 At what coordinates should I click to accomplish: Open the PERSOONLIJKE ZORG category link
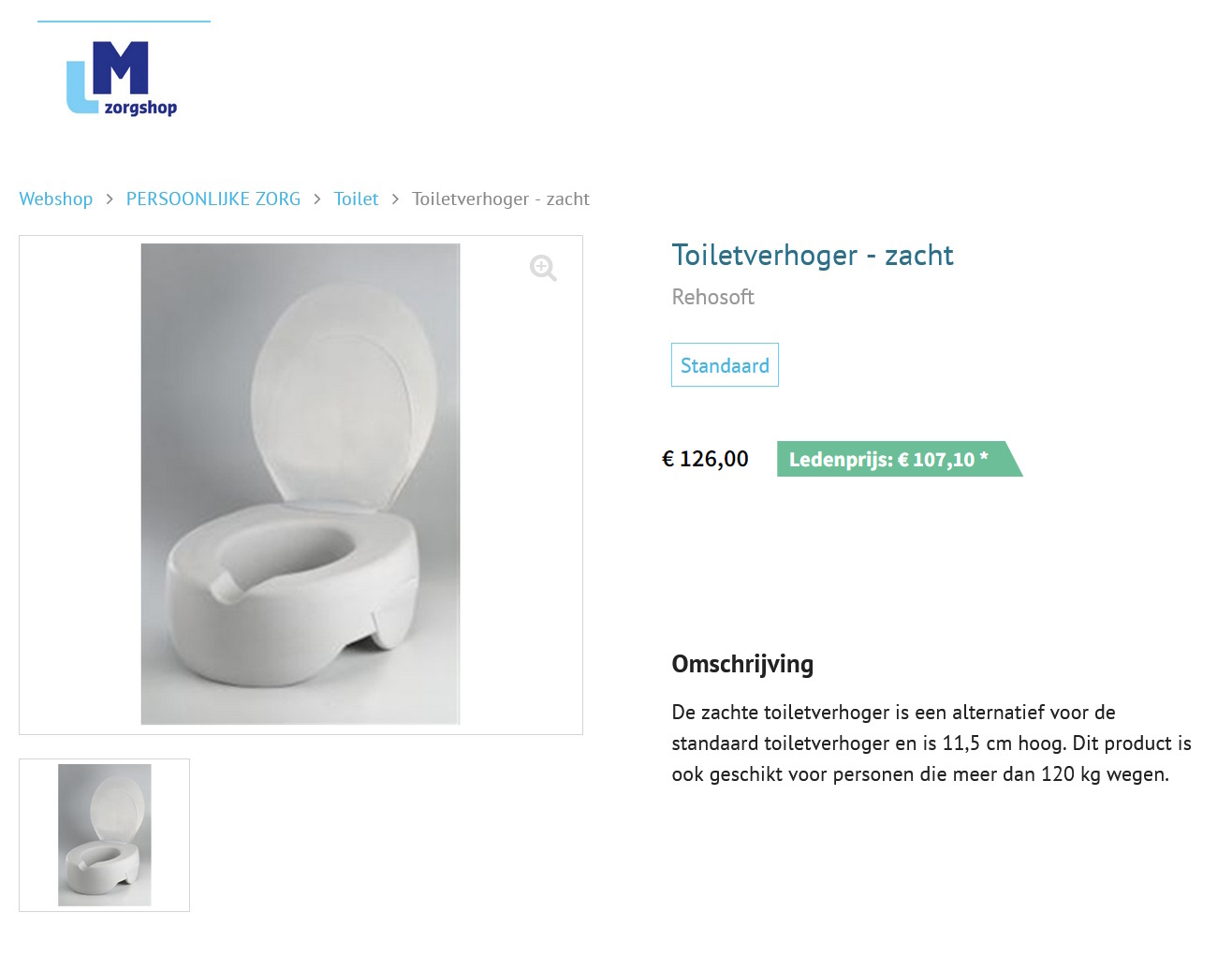pyautogui.click(x=213, y=199)
